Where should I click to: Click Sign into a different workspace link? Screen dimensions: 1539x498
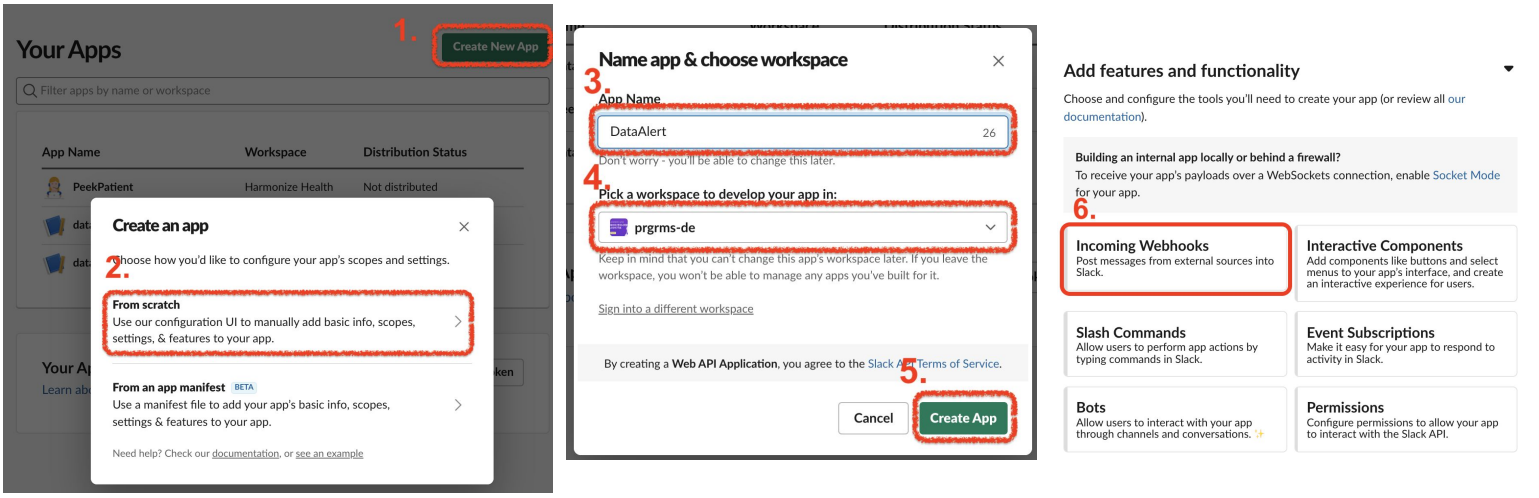point(676,308)
